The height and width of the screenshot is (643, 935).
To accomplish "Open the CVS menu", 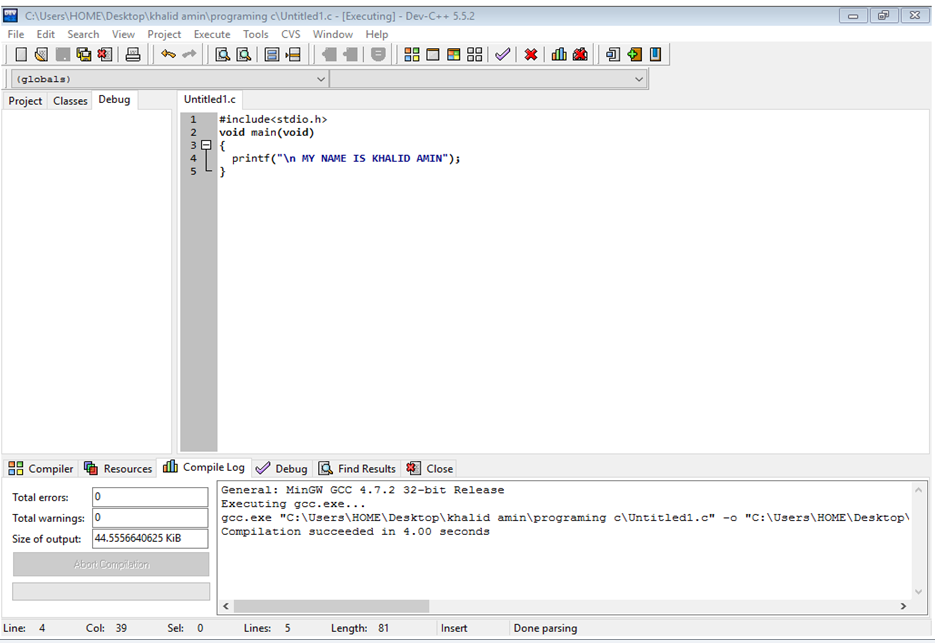I will pyautogui.click(x=290, y=34).
